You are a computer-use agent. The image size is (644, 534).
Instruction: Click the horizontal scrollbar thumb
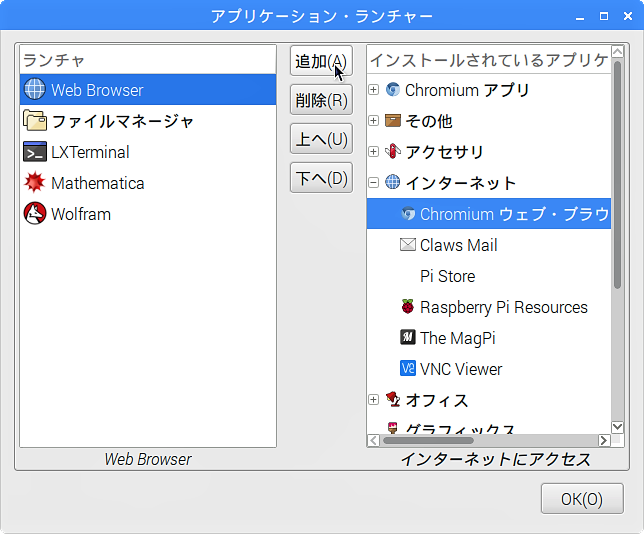[428, 440]
